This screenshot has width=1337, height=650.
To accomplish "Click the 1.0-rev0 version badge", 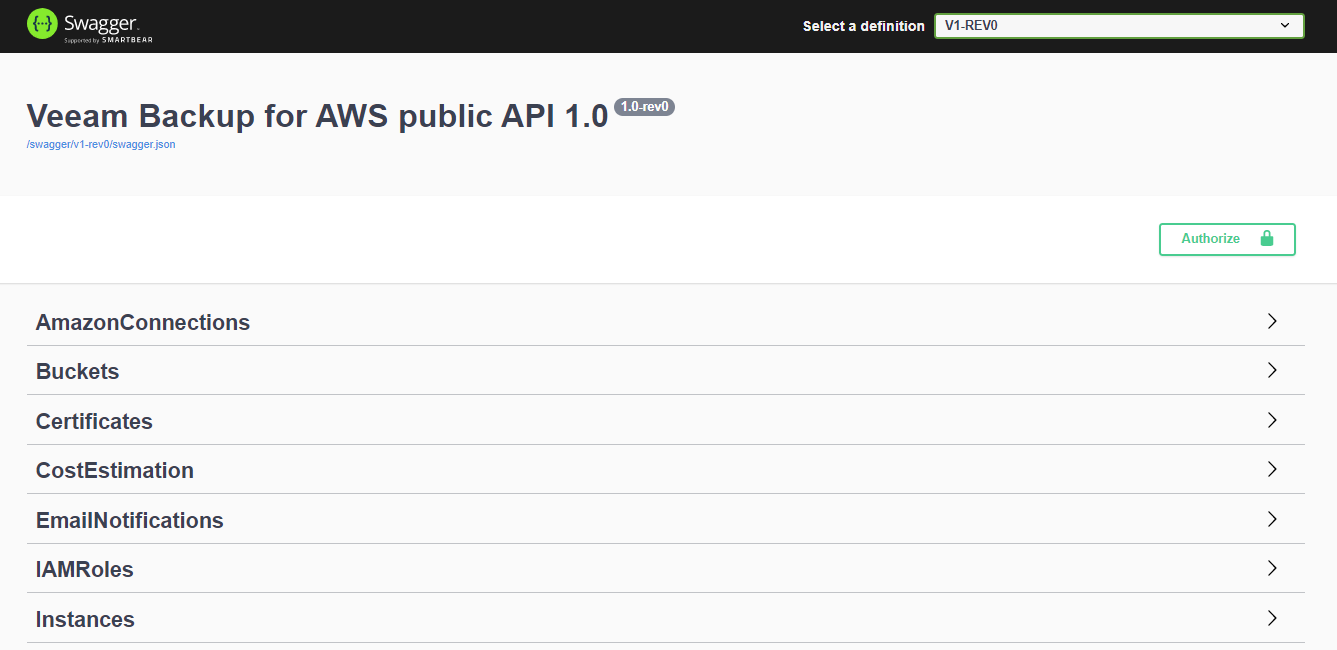I will tap(645, 107).
